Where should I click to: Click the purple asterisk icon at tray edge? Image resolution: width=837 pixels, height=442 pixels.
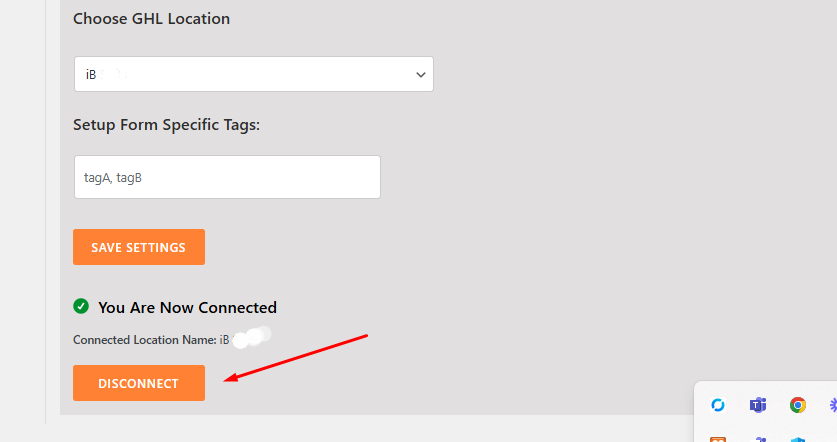pyautogui.click(x=833, y=405)
